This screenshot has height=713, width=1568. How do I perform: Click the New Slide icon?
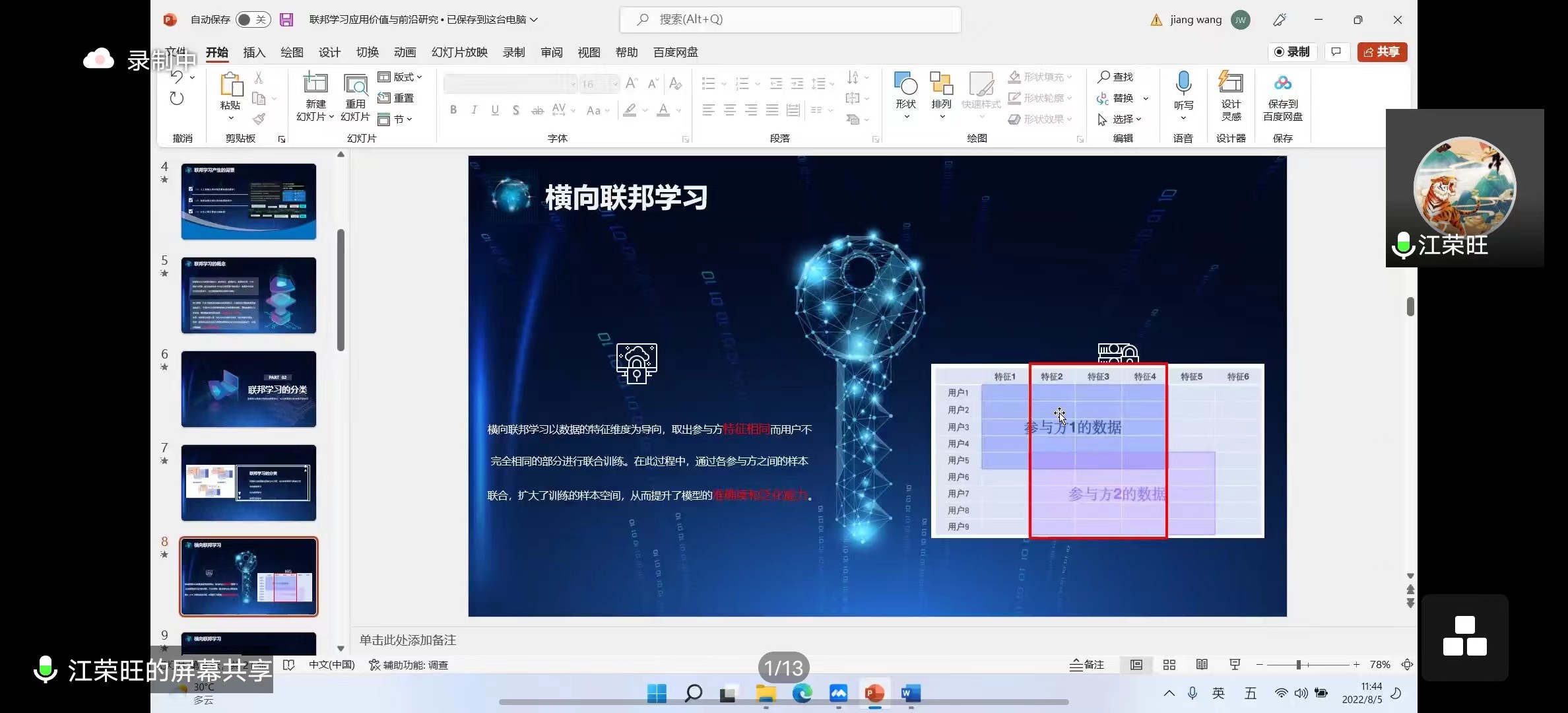point(315,85)
